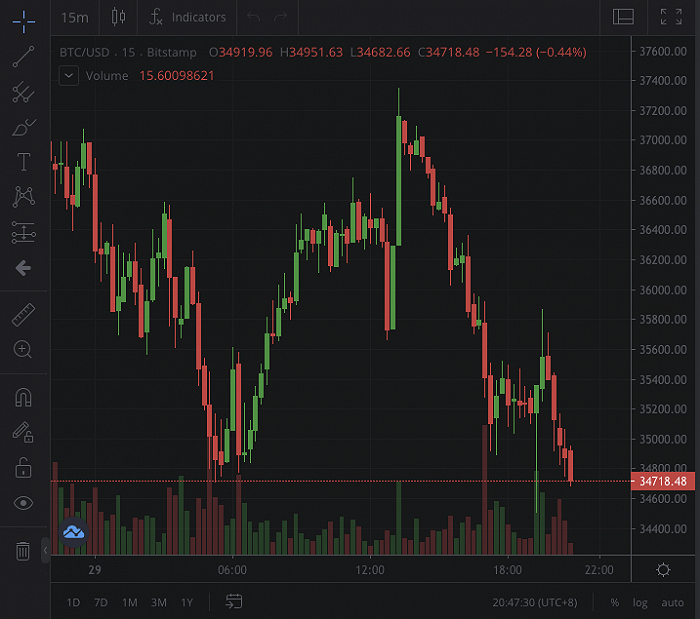
Task: Open the candle chart style menu
Action: pos(119,17)
